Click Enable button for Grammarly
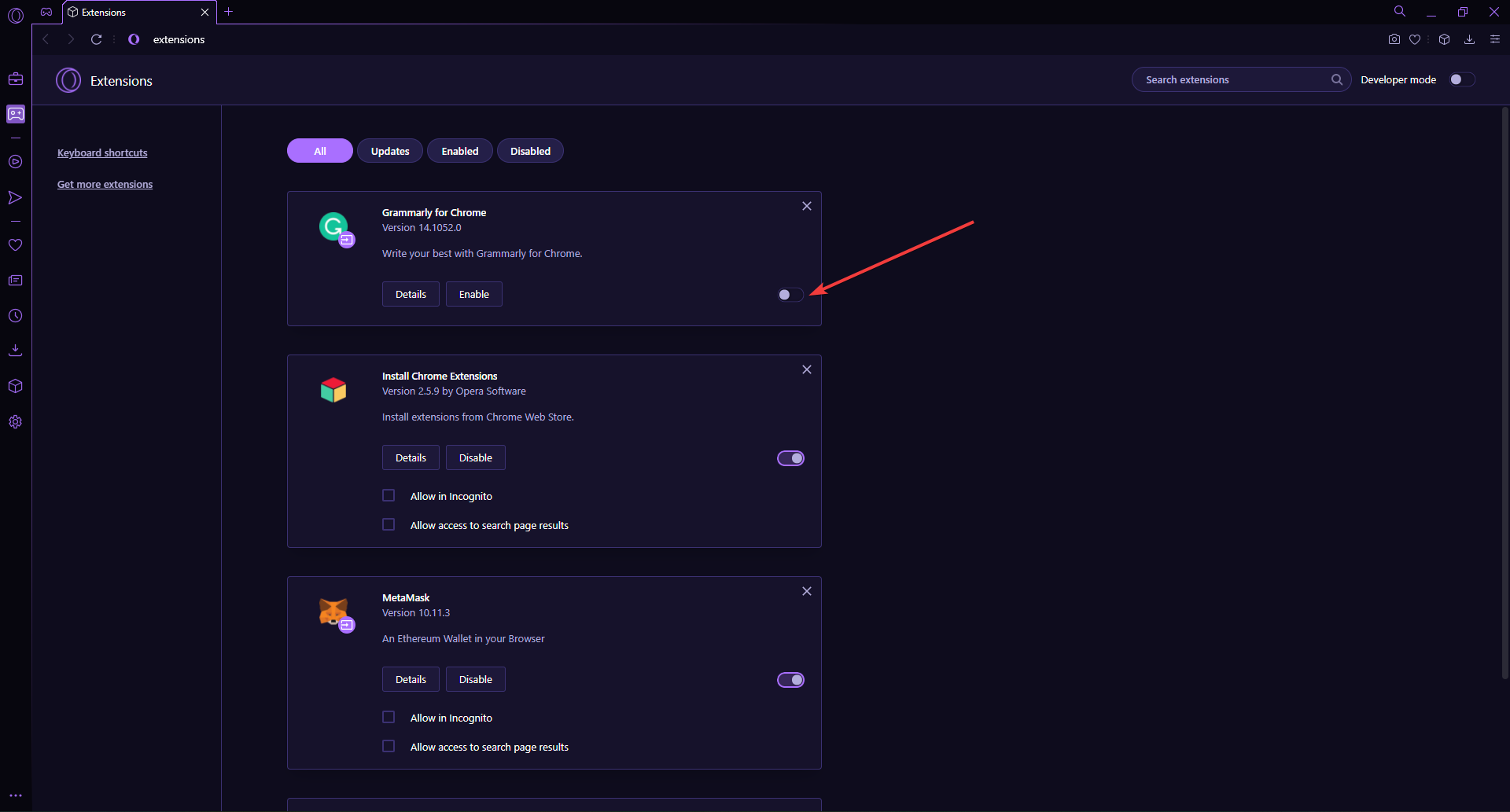The width and height of the screenshot is (1510, 812). coord(474,294)
